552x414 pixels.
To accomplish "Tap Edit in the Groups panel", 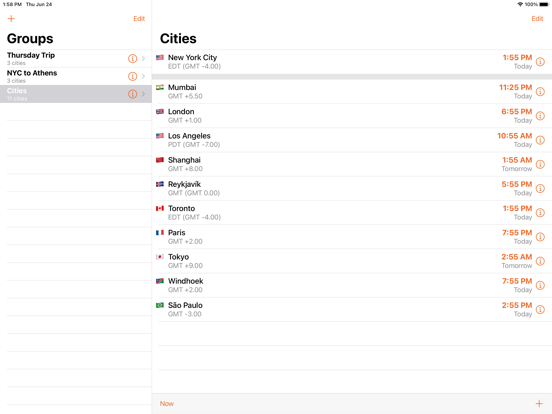I will [139, 19].
